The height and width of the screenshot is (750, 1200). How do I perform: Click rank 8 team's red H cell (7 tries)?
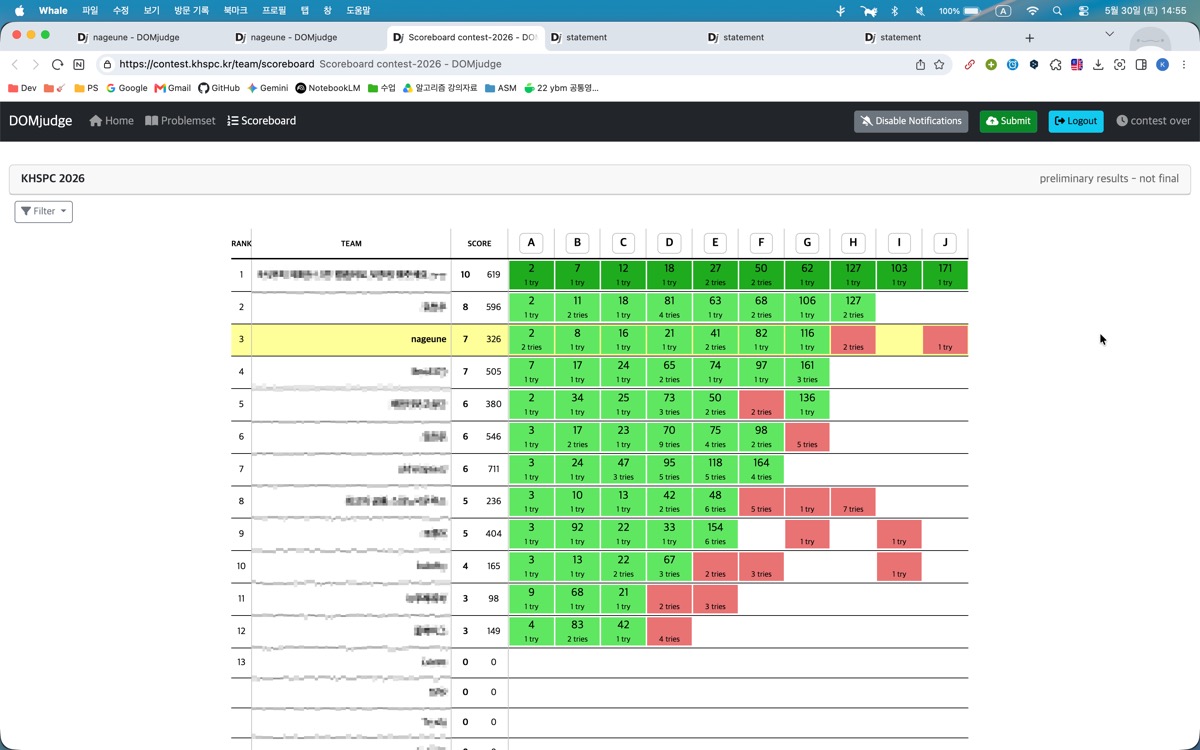[x=853, y=502]
